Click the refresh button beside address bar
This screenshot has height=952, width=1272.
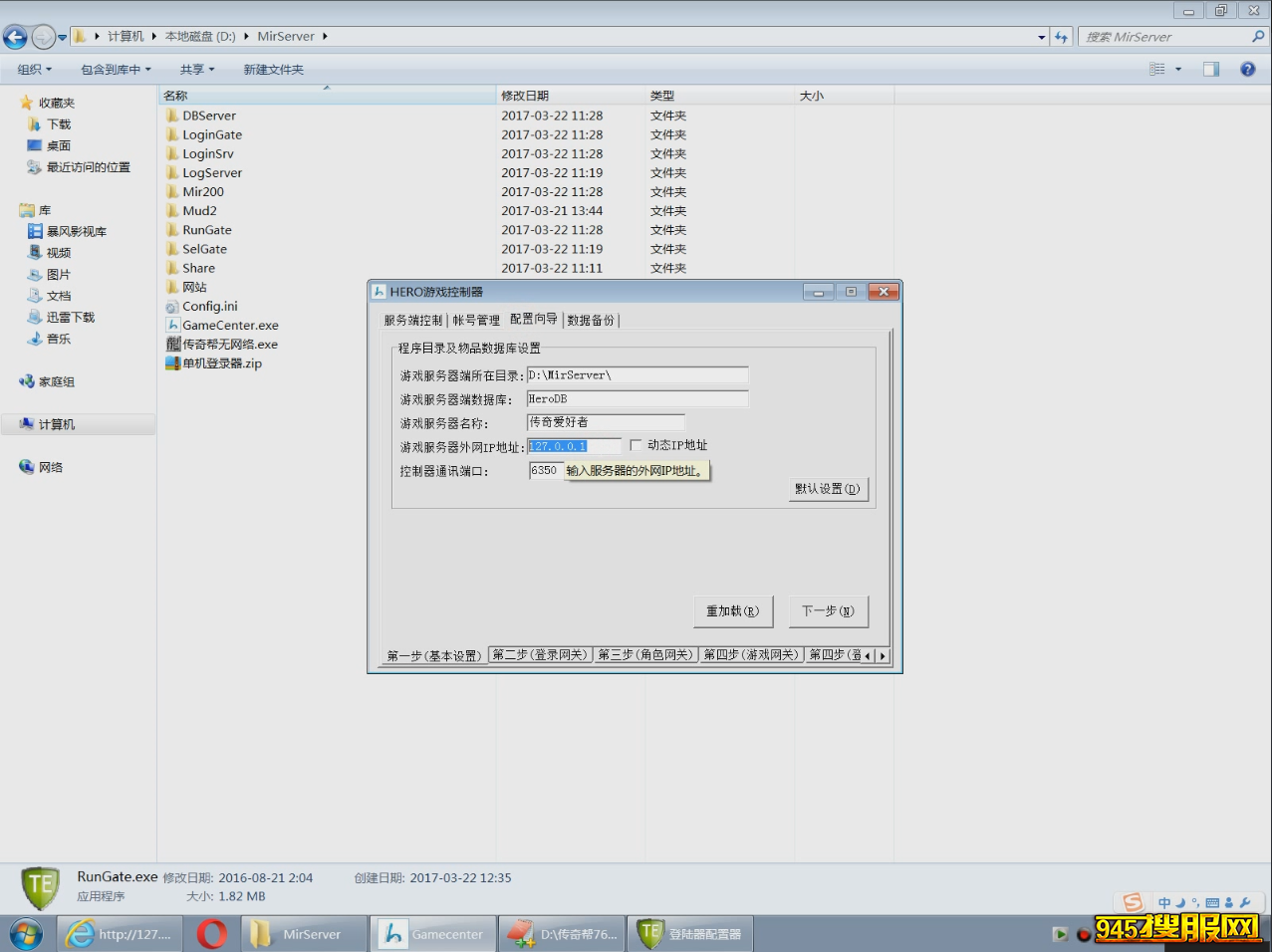(1061, 37)
